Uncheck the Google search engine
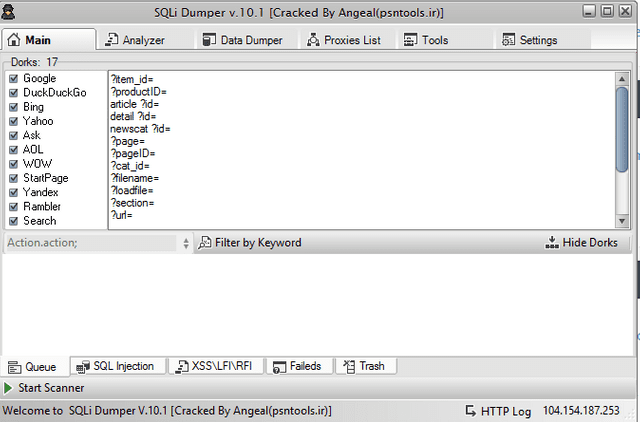The height and width of the screenshot is (422, 640). pos(13,78)
